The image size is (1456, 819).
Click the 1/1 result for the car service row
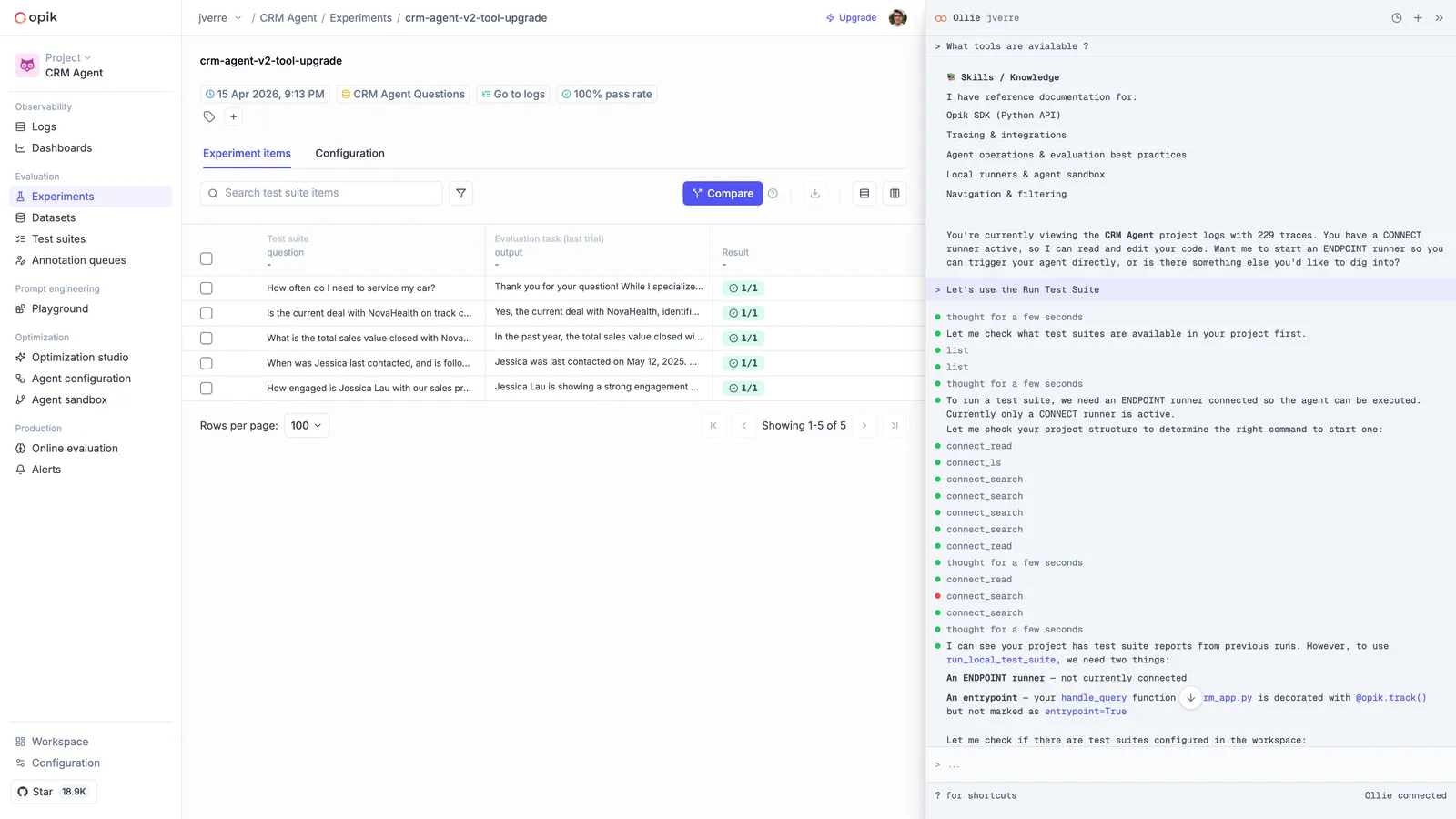743,288
